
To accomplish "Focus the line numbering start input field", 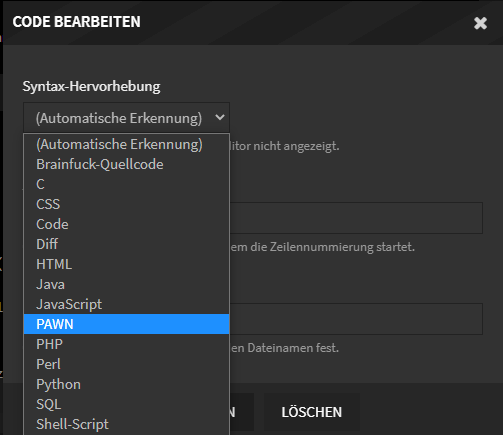I will (x=356, y=218).
